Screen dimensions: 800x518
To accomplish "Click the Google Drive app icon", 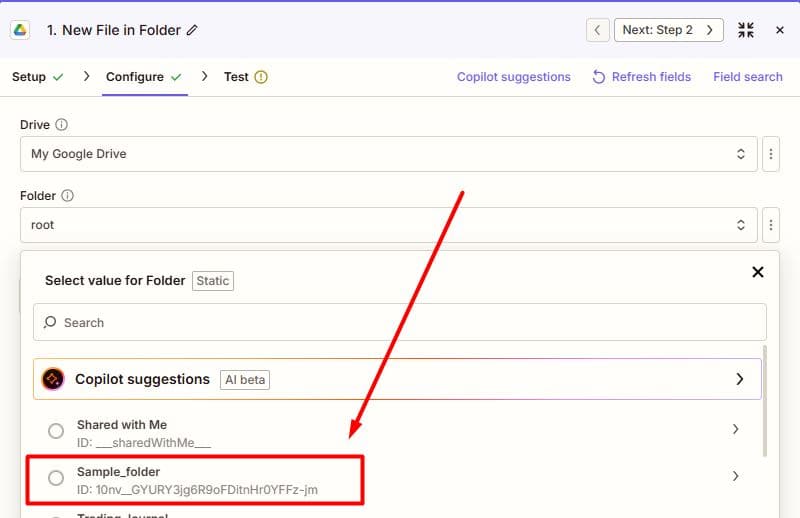I will click(20, 30).
